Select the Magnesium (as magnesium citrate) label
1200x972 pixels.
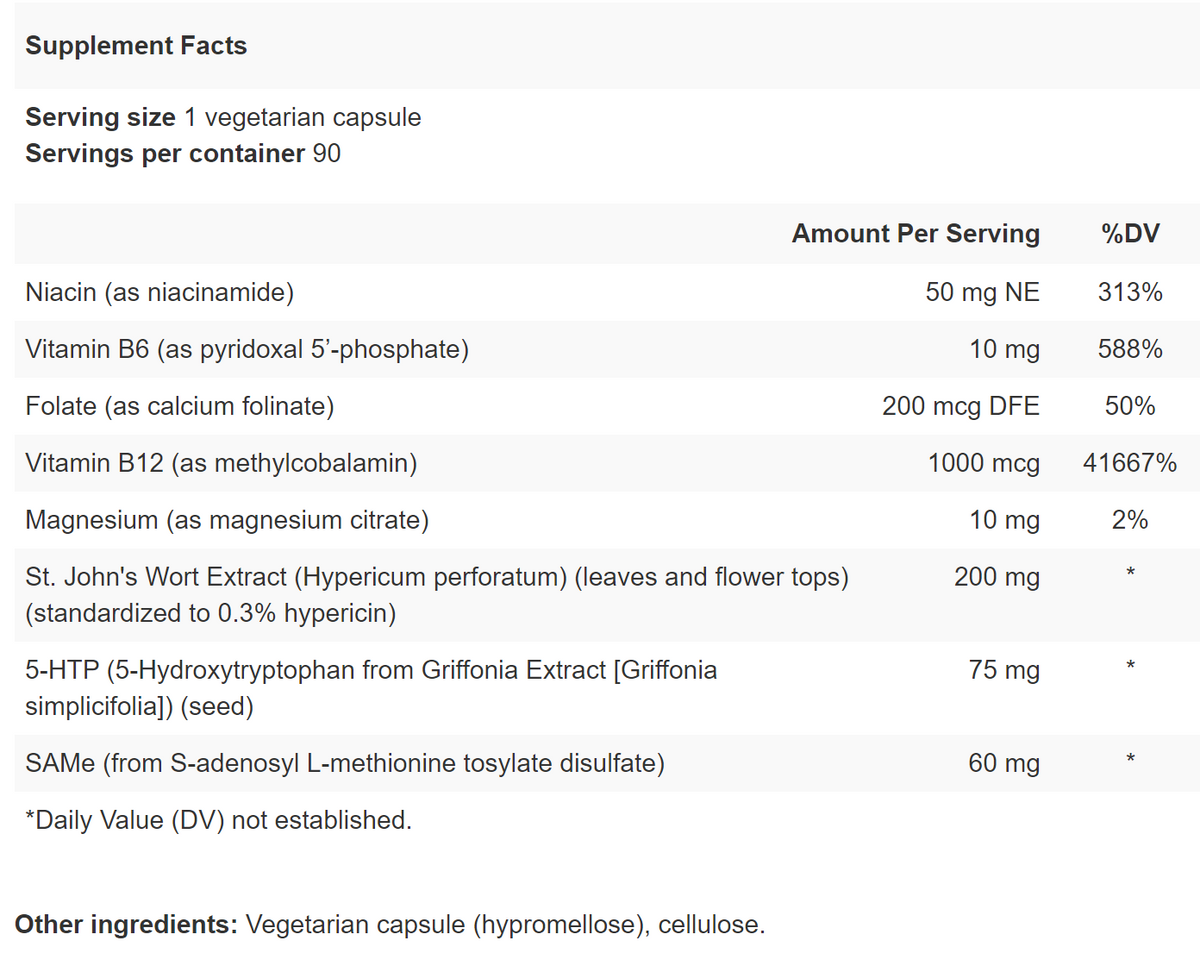click(x=226, y=520)
